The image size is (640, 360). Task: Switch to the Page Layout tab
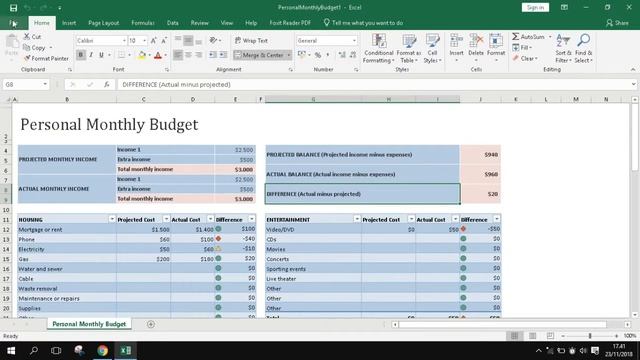pyautogui.click(x=104, y=23)
